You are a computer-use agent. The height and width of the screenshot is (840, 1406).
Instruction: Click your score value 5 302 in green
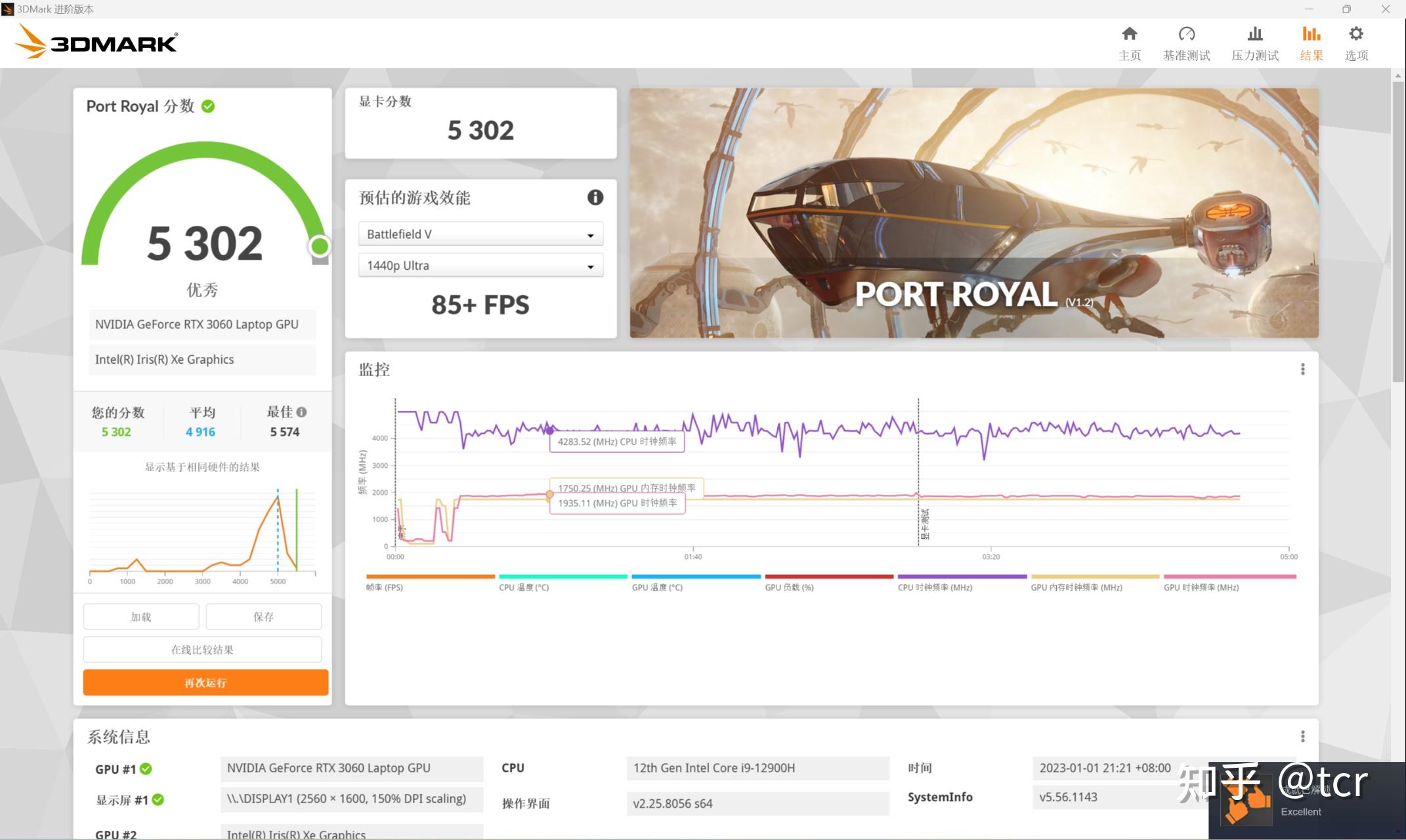(116, 432)
